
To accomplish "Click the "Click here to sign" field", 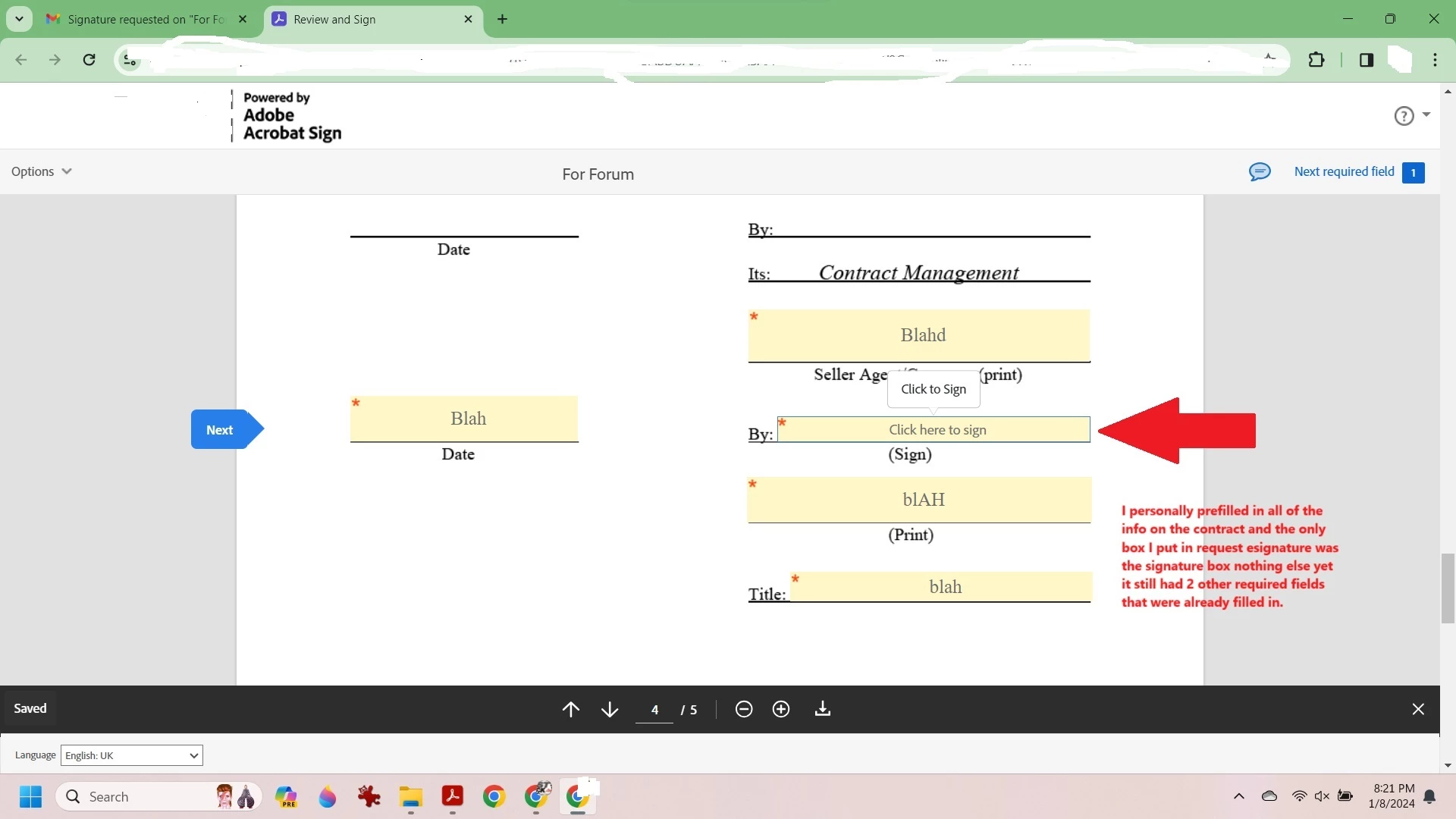I will (x=937, y=430).
